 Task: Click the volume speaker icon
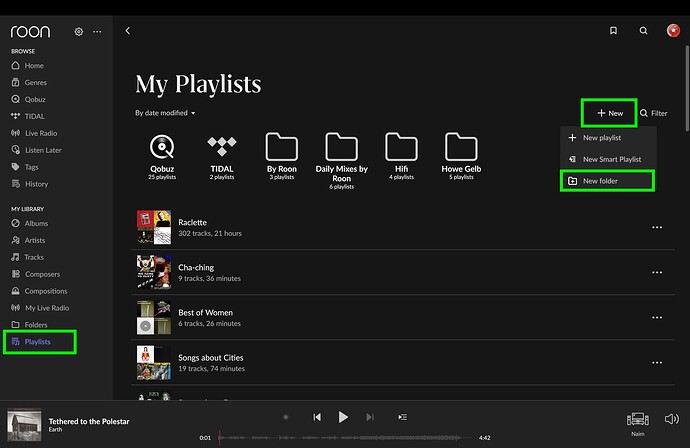(x=670, y=418)
